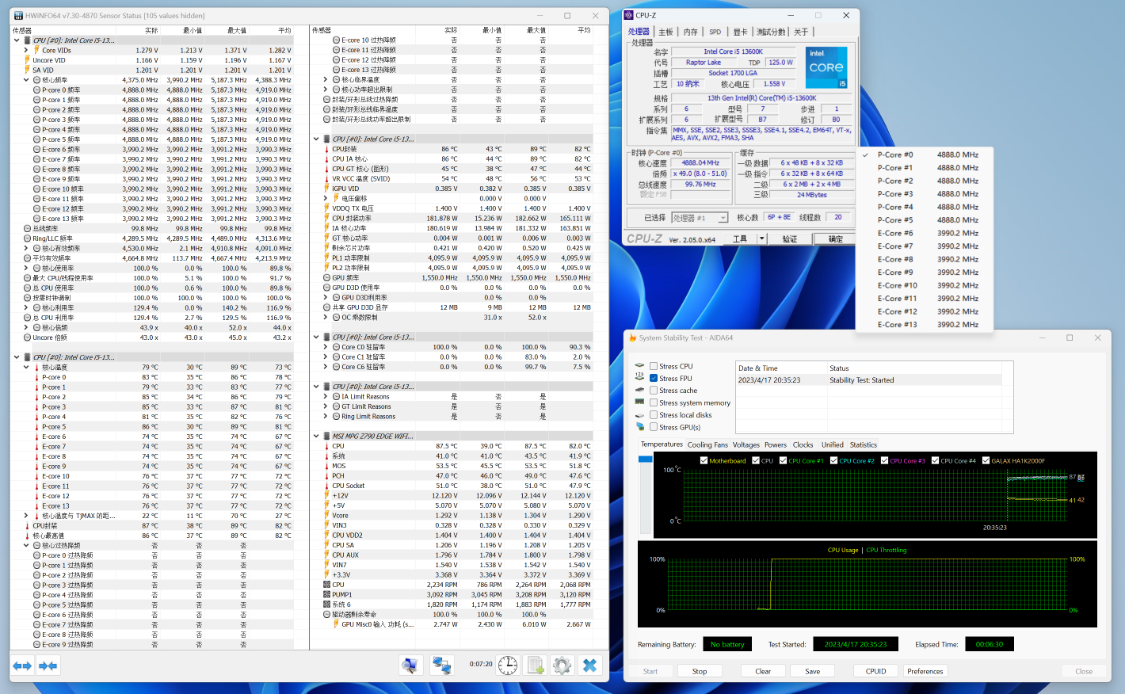Enable the Stress CPU checkbox

[654, 366]
